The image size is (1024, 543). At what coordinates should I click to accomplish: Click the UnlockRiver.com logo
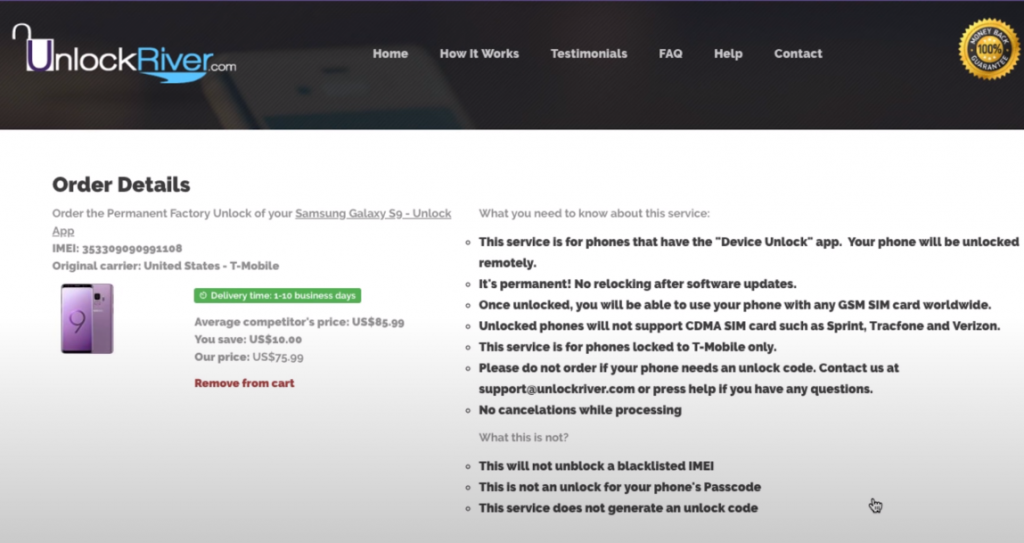point(124,54)
